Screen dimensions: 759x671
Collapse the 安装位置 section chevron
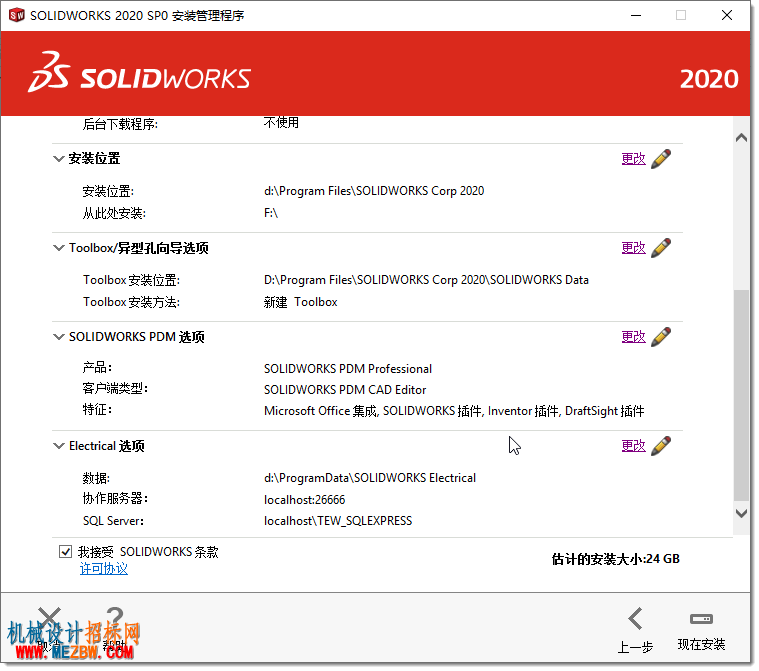[59, 158]
